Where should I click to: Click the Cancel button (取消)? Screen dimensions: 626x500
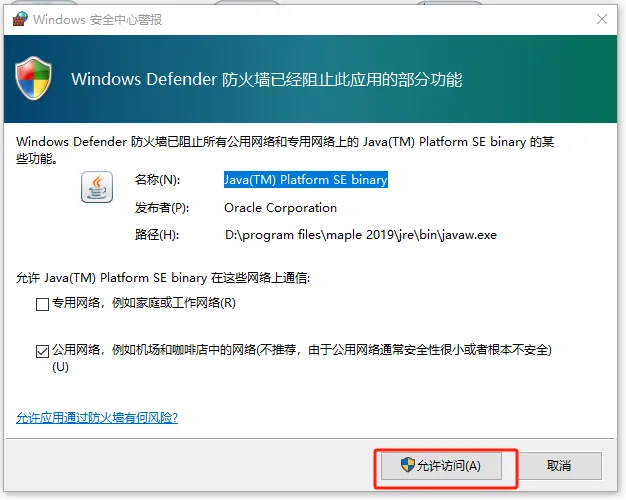(x=559, y=466)
